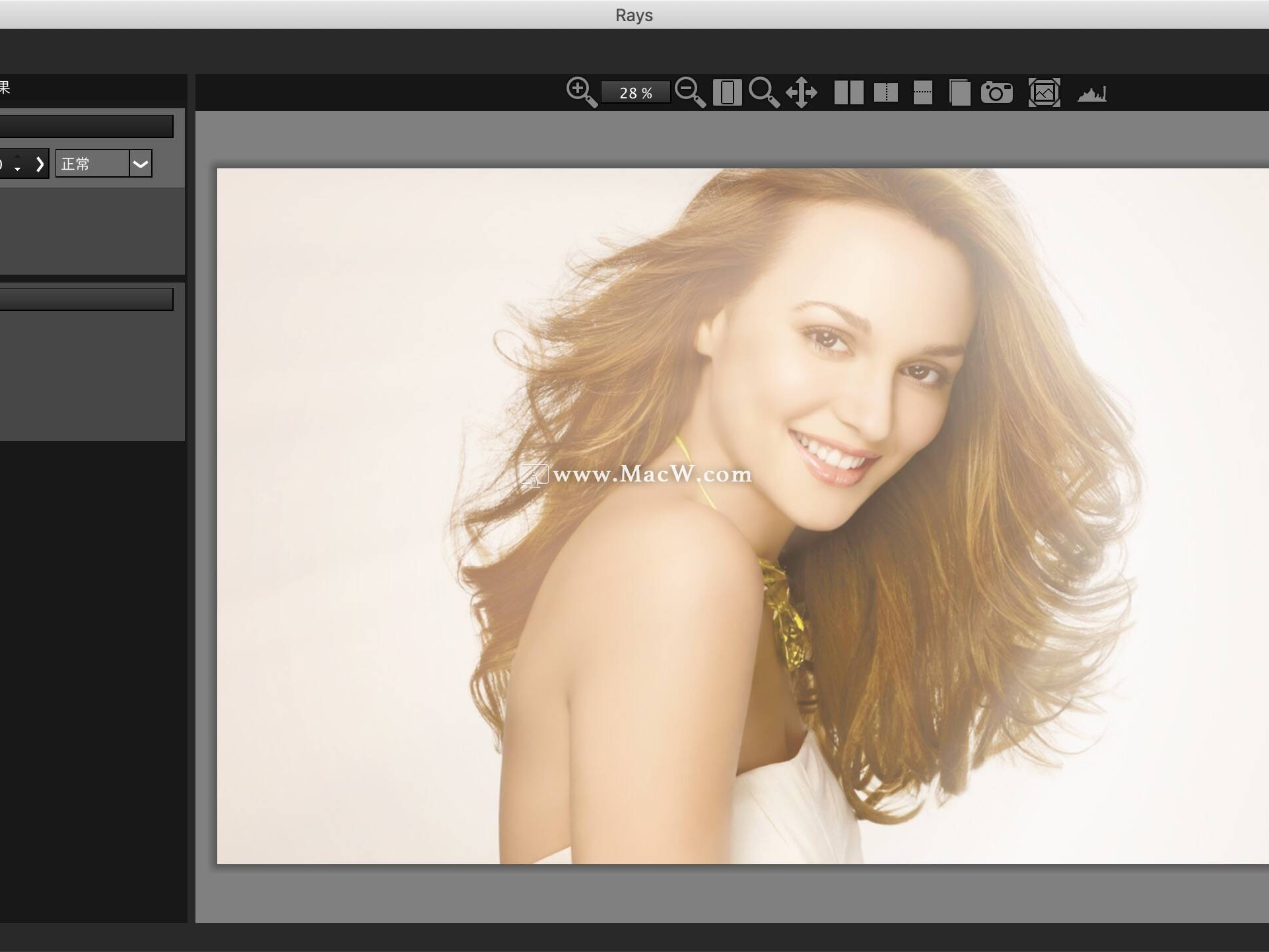Select the plain magnifier zoom tool

pyautogui.click(x=764, y=92)
